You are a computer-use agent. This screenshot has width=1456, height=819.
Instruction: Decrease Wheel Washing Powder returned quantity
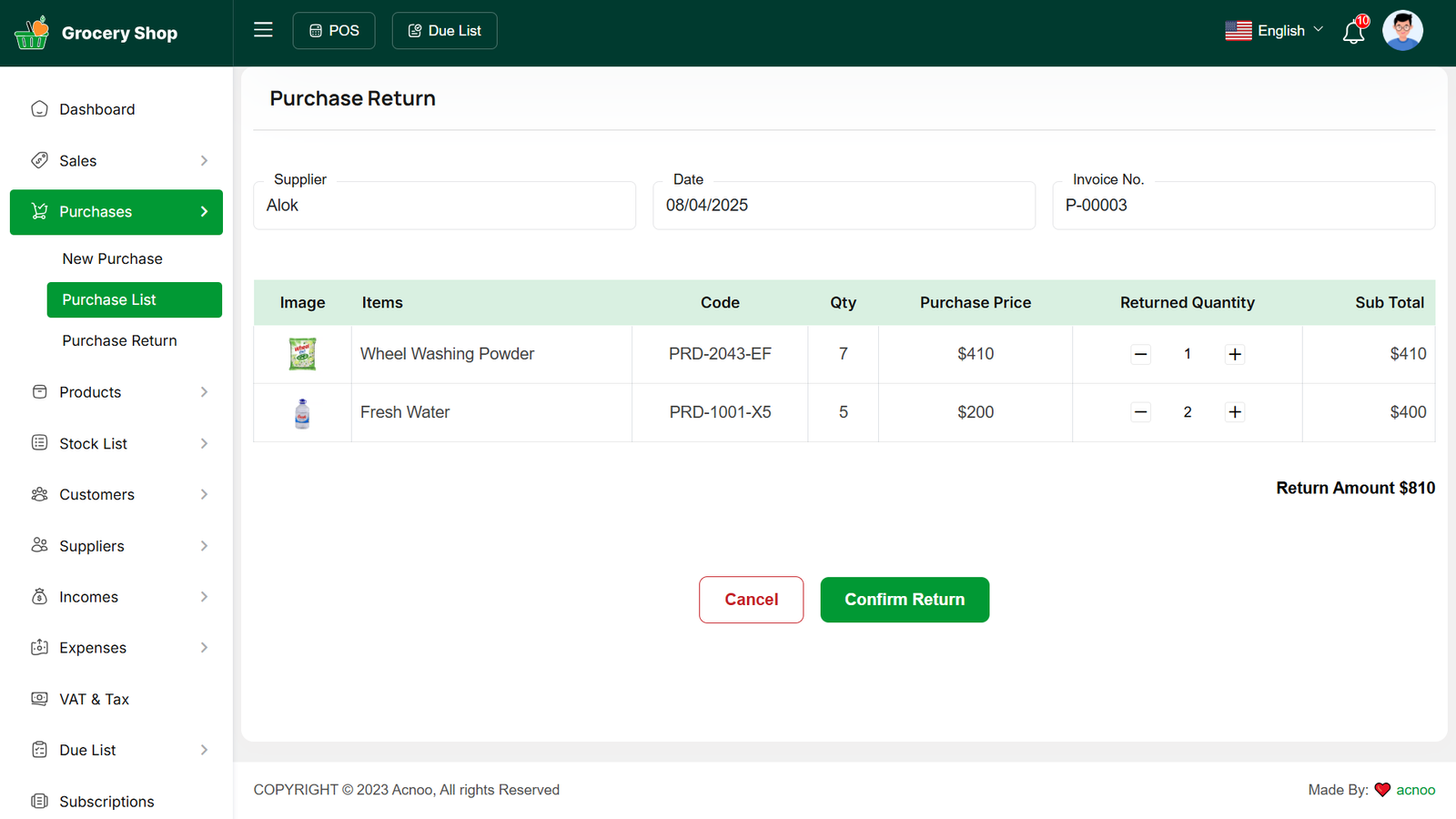coord(1140,354)
